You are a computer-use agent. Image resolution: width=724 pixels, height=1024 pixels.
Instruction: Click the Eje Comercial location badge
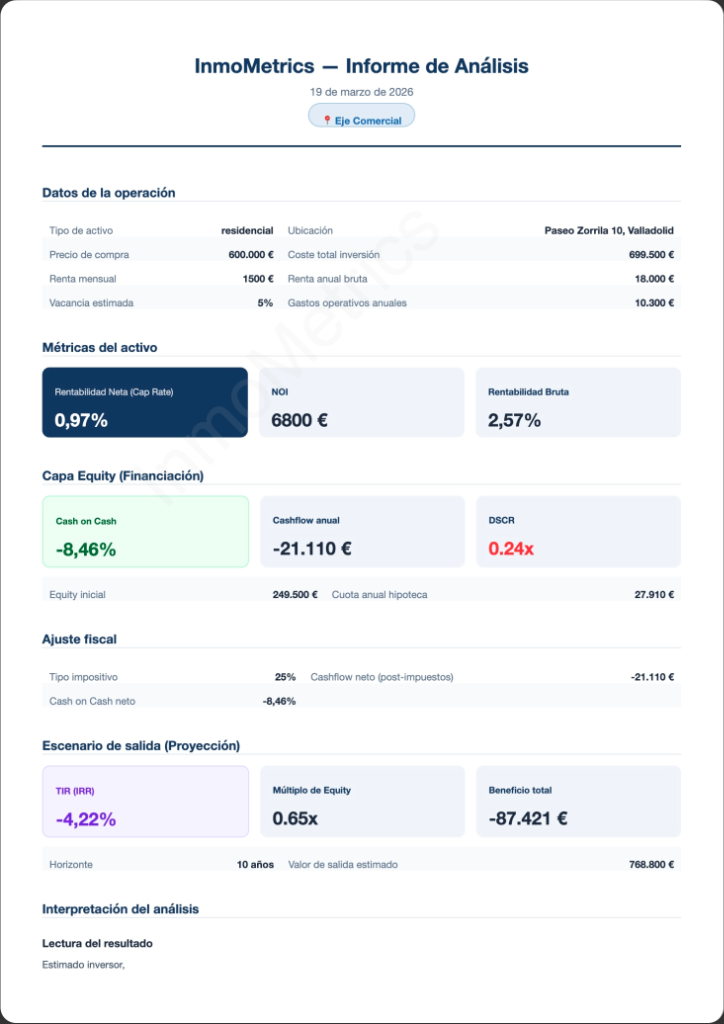click(x=361, y=116)
